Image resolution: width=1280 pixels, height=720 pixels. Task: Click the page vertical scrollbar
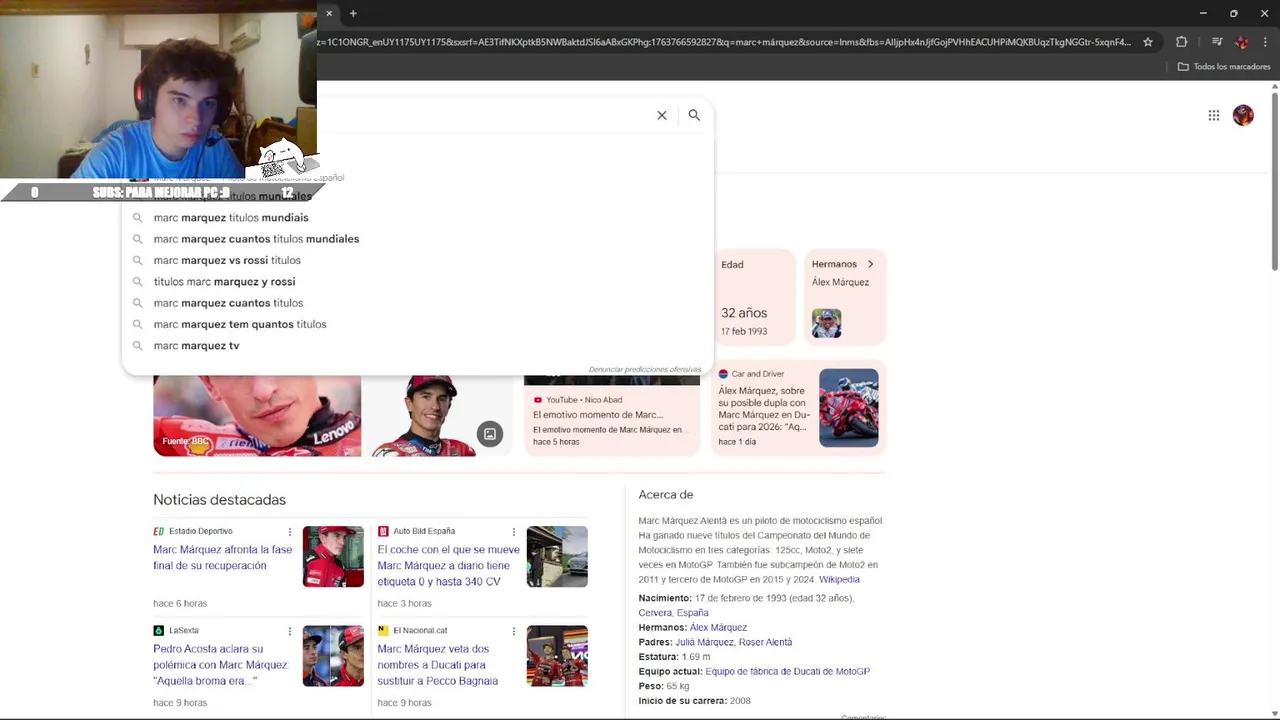click(x=1275, y=180)
